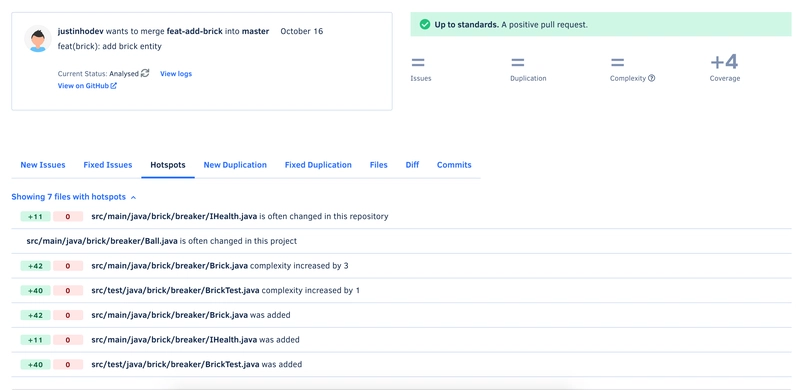Click +11 badge on IHealth.java often changed row
The height and width of the screenshot is (390, 800).
tap(35, 216)
